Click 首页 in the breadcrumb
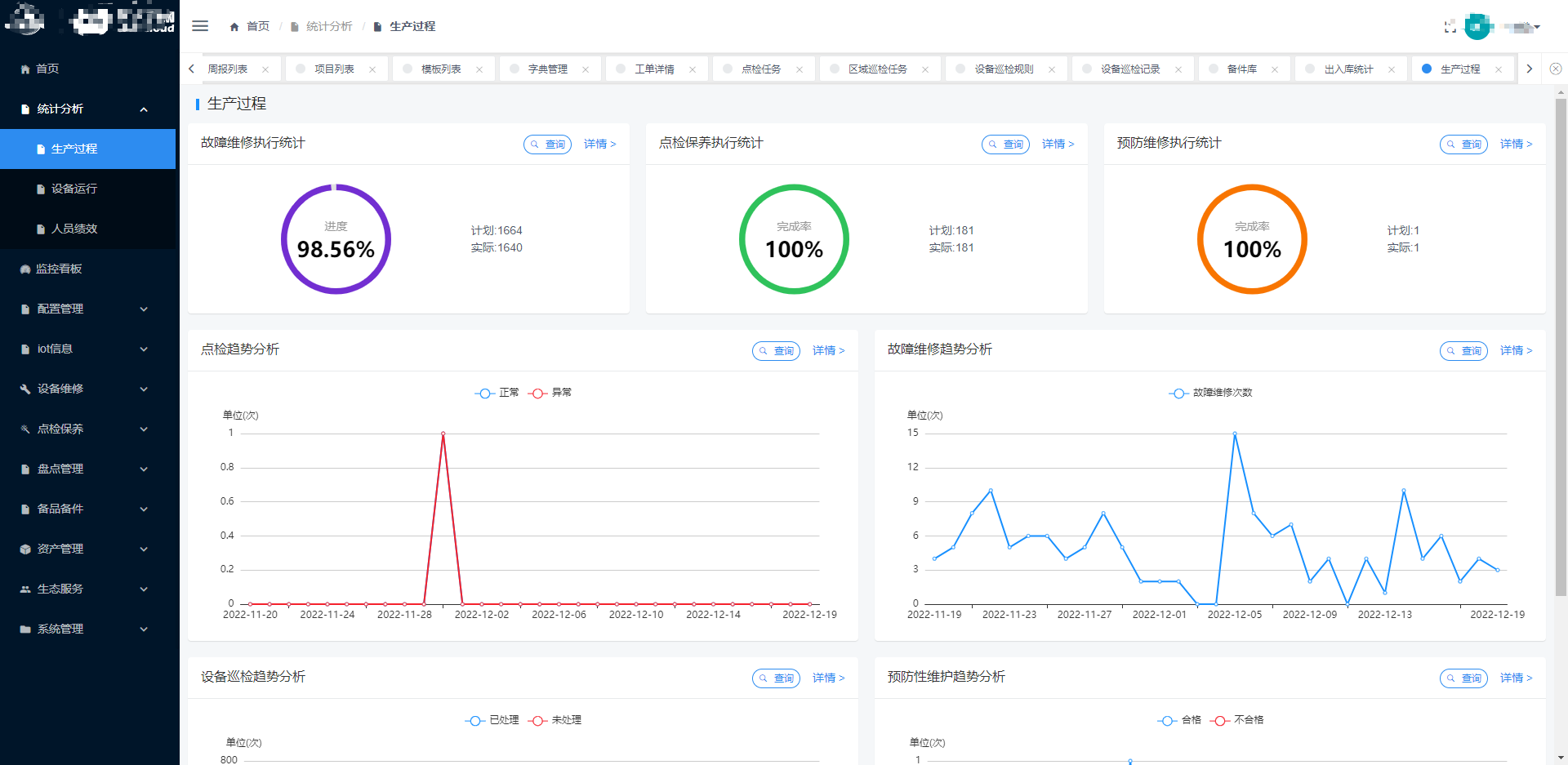 tap(250, 26)
